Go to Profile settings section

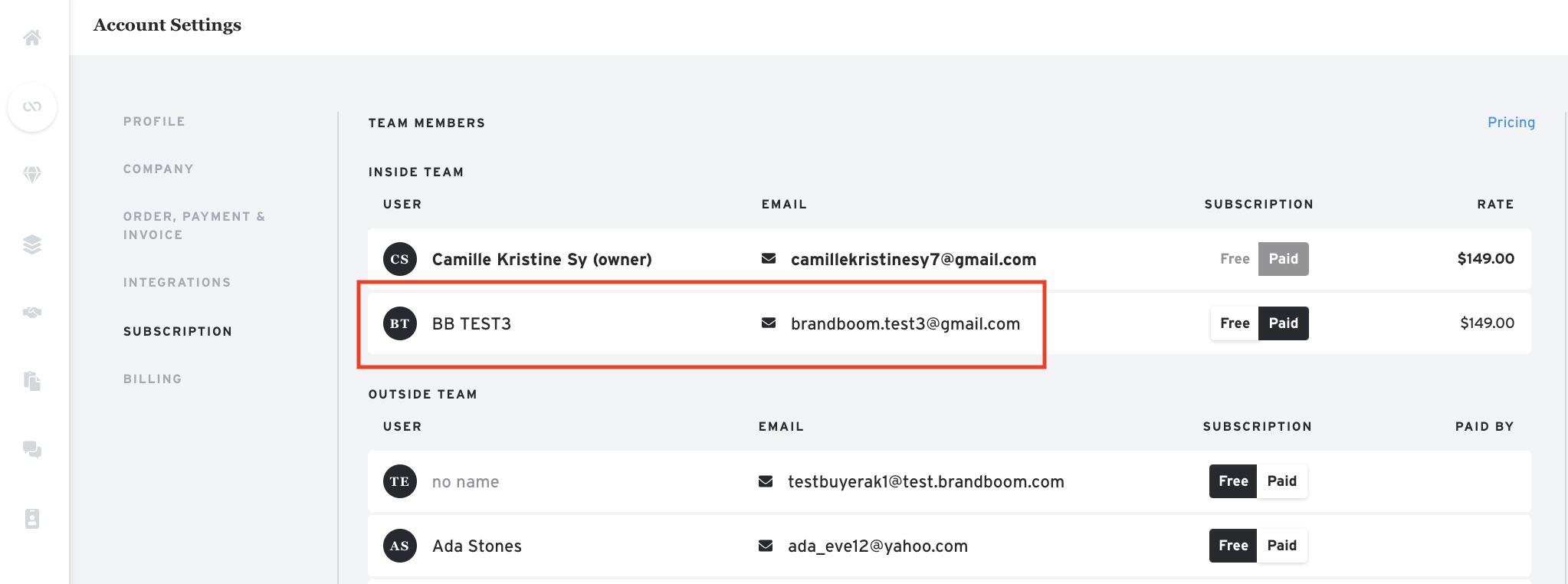[x=154, y=122]
